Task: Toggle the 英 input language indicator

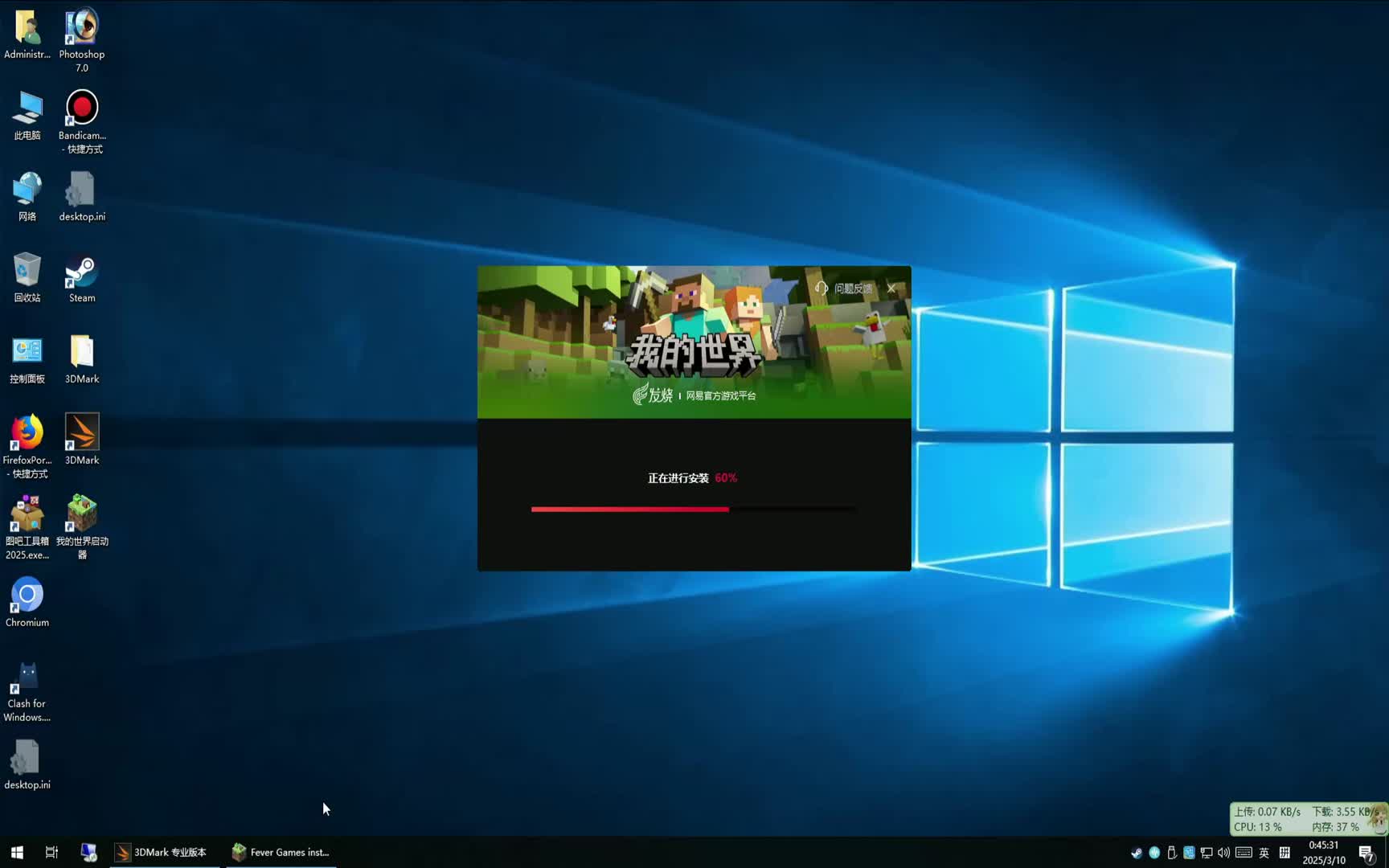Action: point(1264,853)
